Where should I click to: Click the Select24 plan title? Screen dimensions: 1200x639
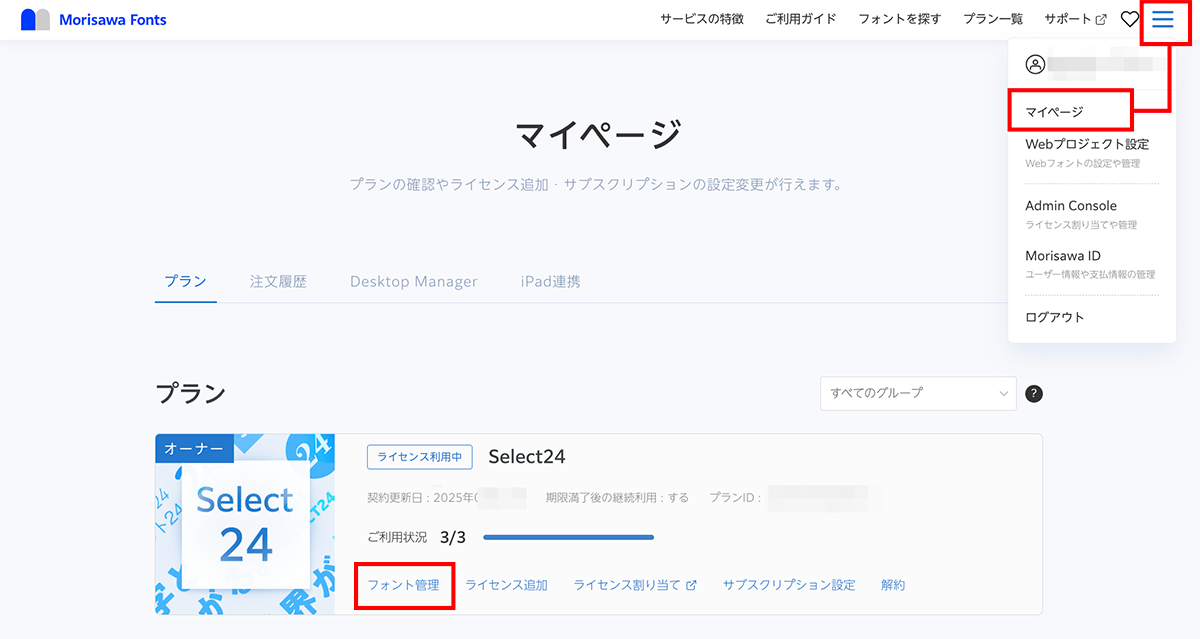(527, 457)
